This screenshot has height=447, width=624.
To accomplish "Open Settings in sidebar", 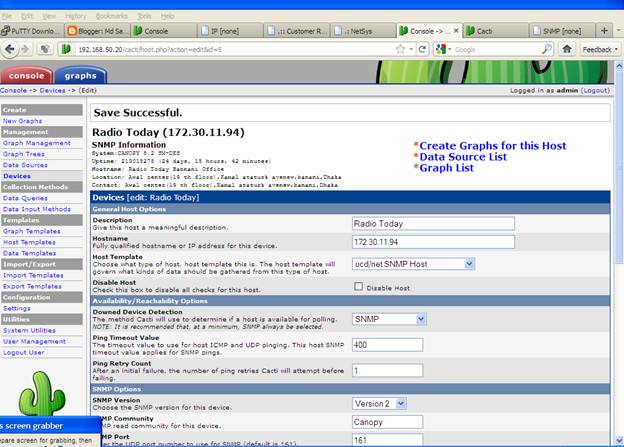I will 16,308.
